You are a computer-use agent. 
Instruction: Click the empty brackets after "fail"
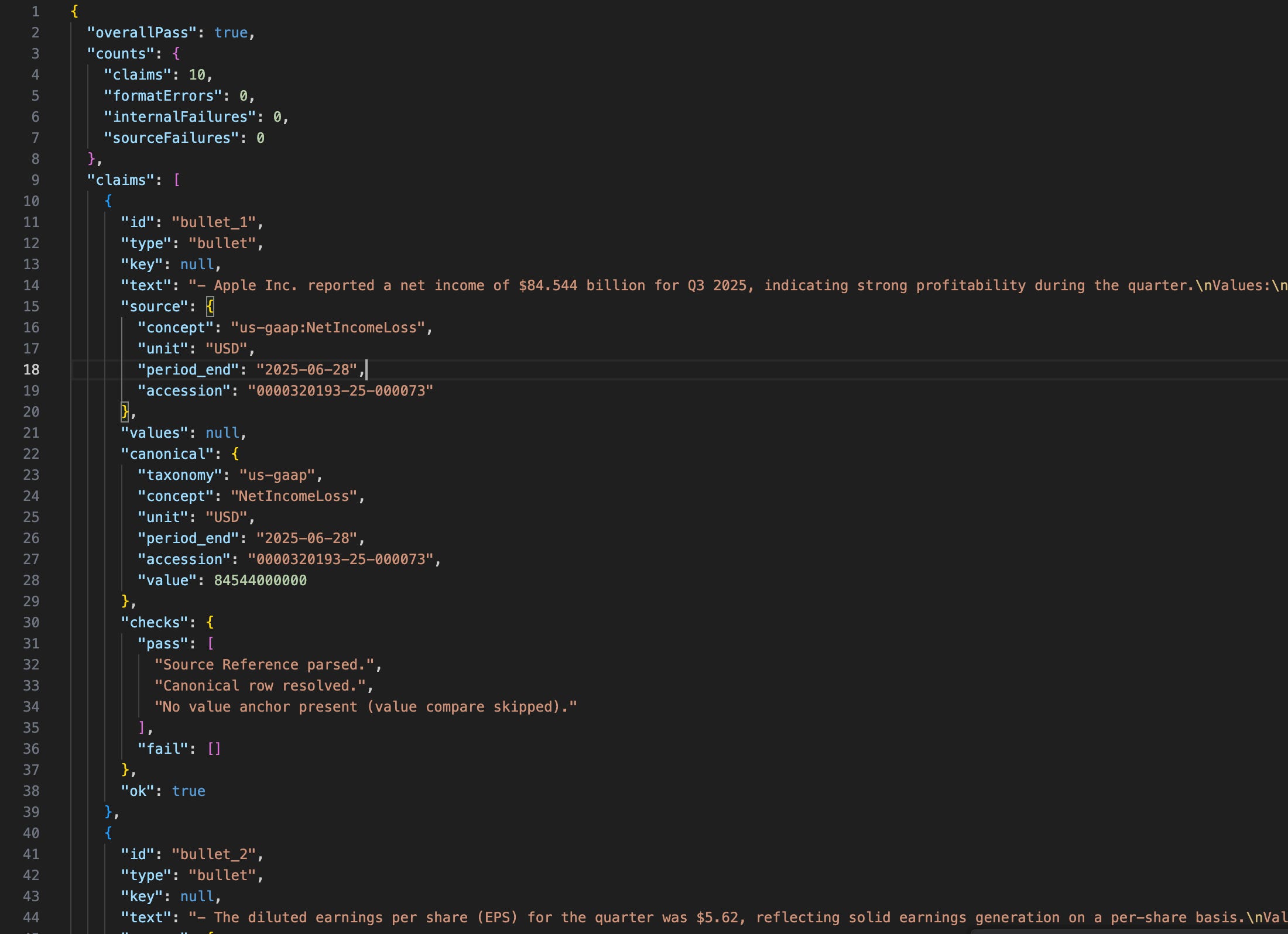coord(214,749)
